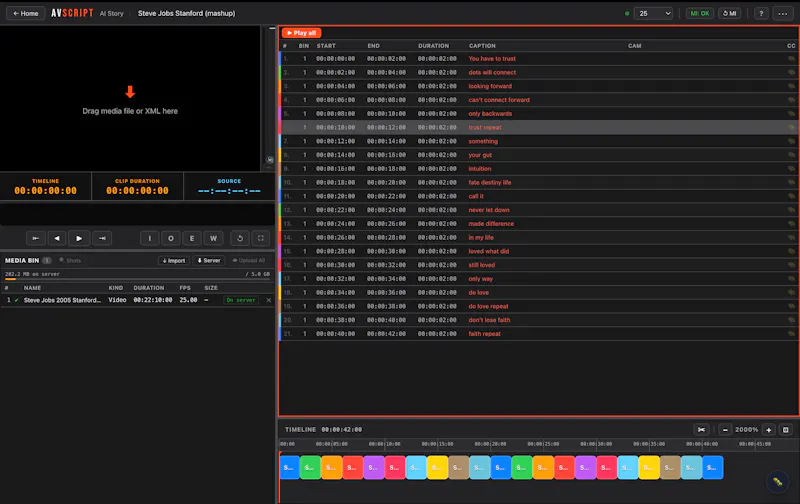This screenshot has height=504, width=800.
Task: Click the MI: OK status button
Action: 699,14
